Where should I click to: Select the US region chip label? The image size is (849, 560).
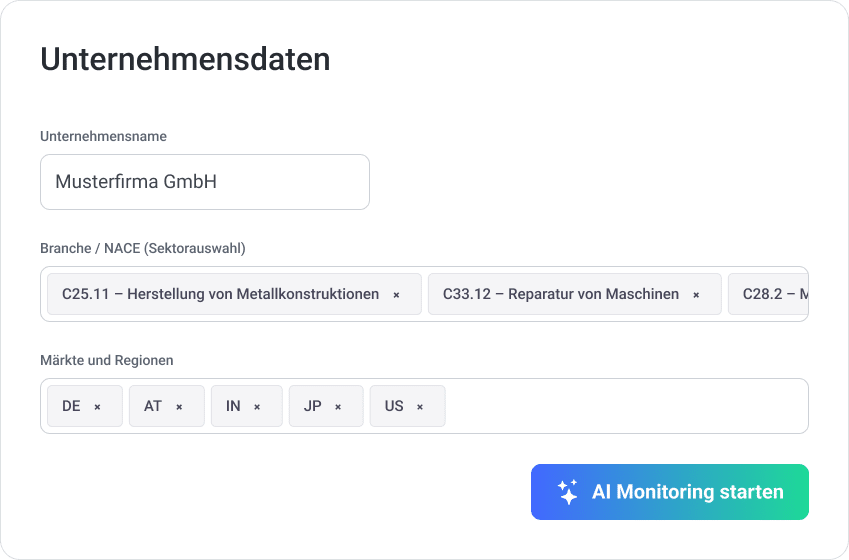(x=394, y=406)
